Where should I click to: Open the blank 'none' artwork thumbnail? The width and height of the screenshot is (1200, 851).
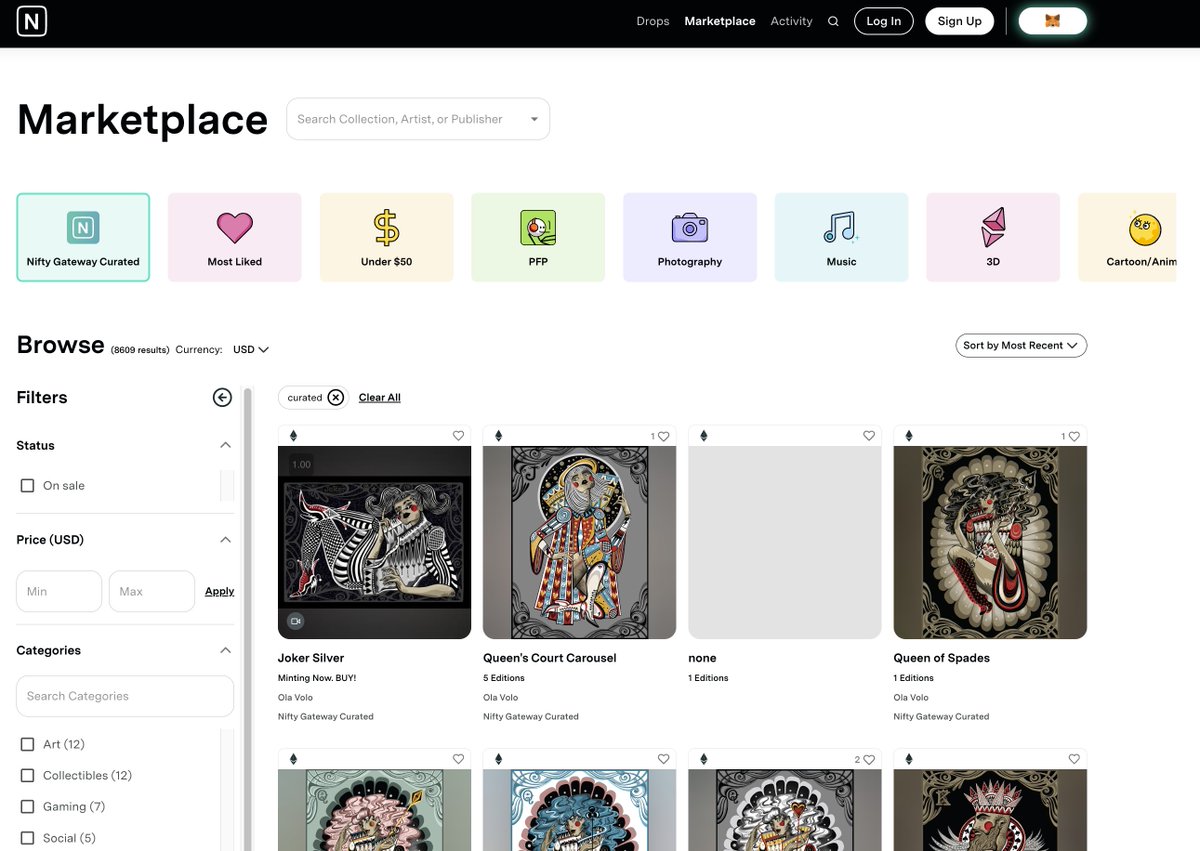coord(785,542)
